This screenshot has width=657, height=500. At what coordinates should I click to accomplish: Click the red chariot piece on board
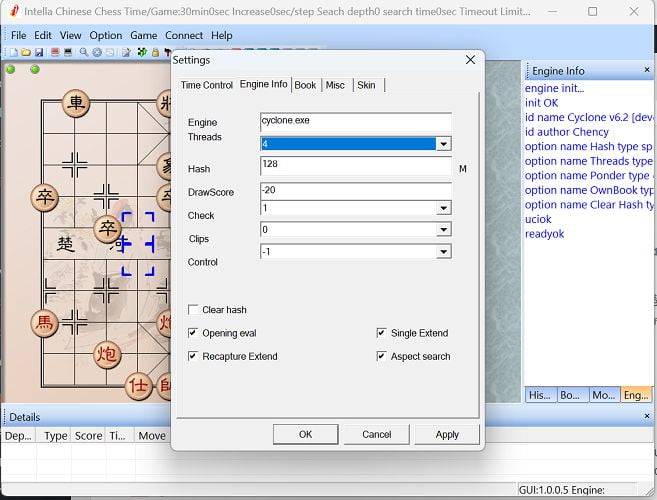[75, 102]
